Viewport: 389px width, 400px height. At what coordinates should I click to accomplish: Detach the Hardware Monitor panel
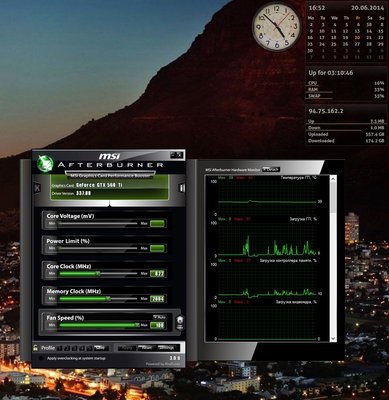tap(271, 169)
